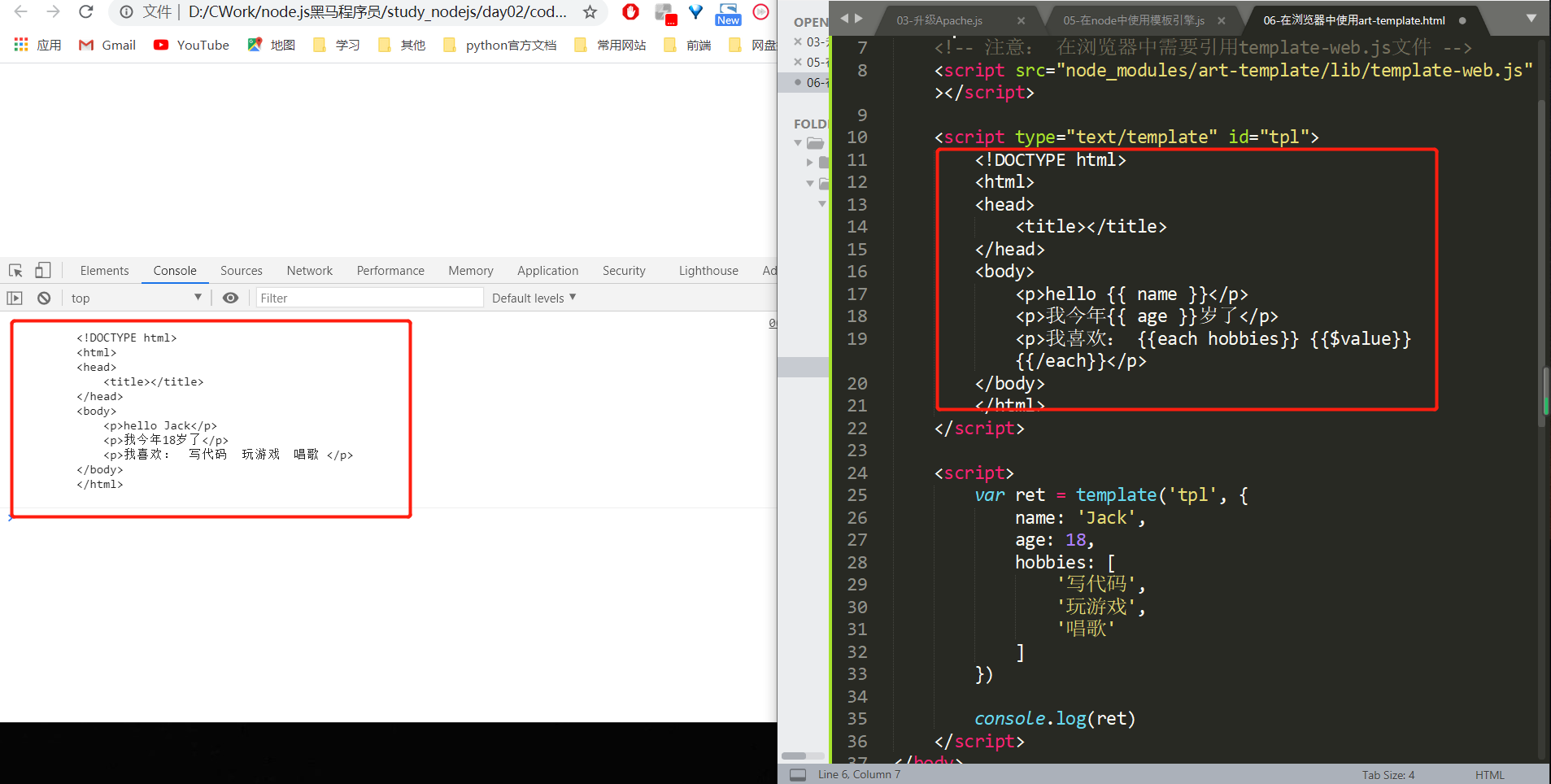Image resolution: width=1551 pixels, height=784 pixels.
Task: Bookmark this page with the star icon
Action: pyautogui.click(x=590, y=12)
